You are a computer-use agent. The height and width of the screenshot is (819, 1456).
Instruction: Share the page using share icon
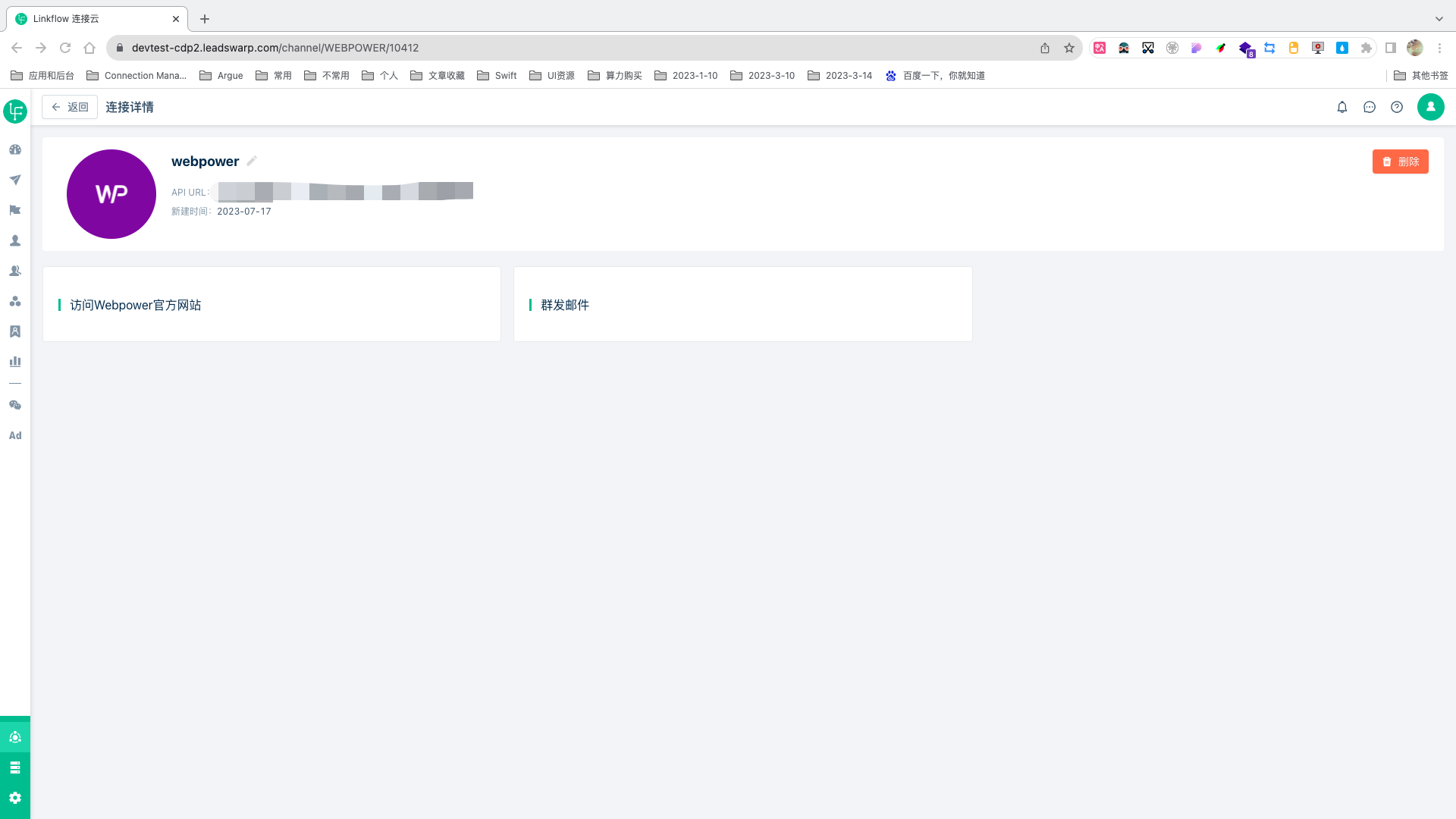[x=1045, y=48]
